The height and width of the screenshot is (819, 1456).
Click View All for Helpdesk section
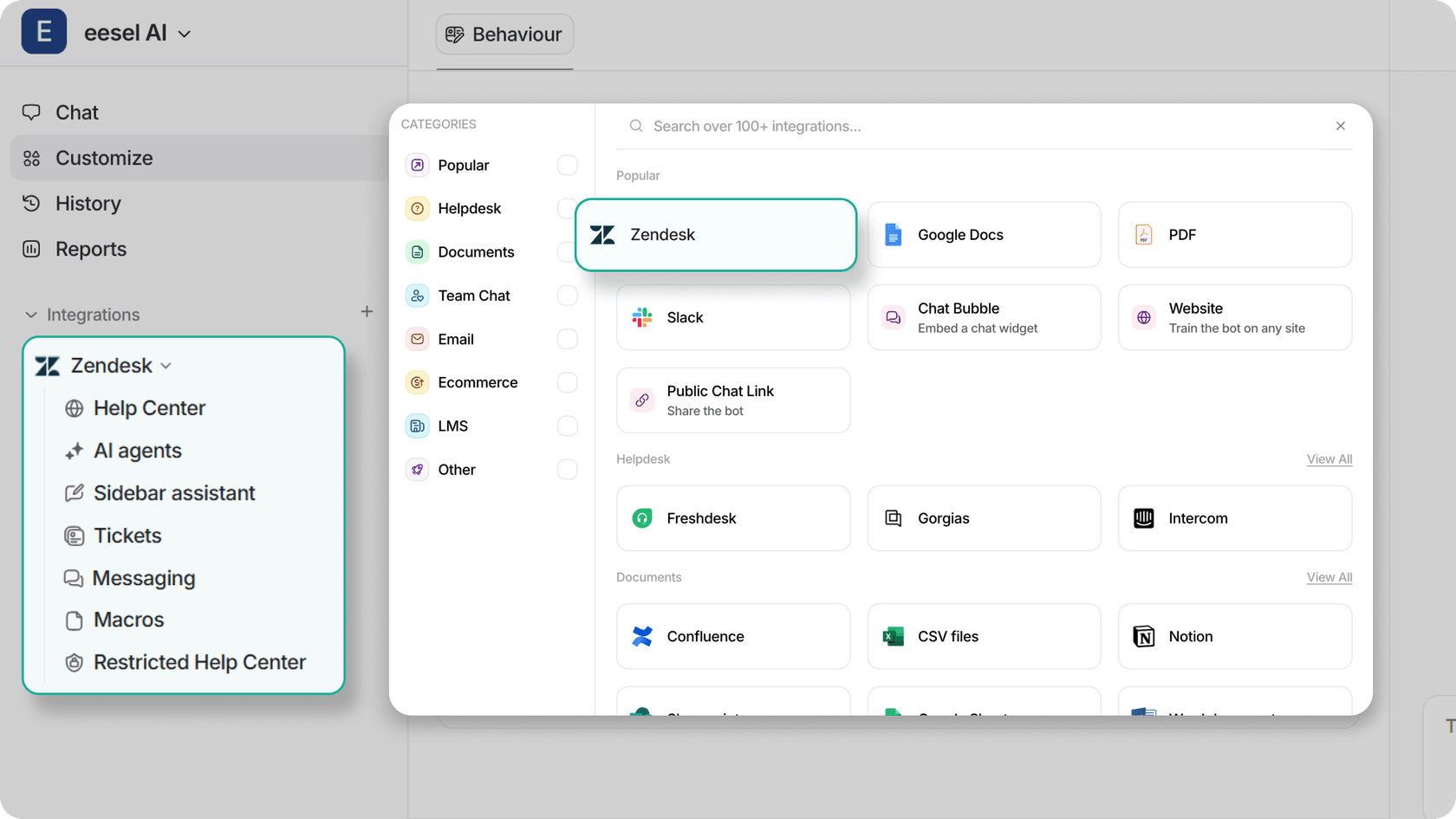[1329, 459]
